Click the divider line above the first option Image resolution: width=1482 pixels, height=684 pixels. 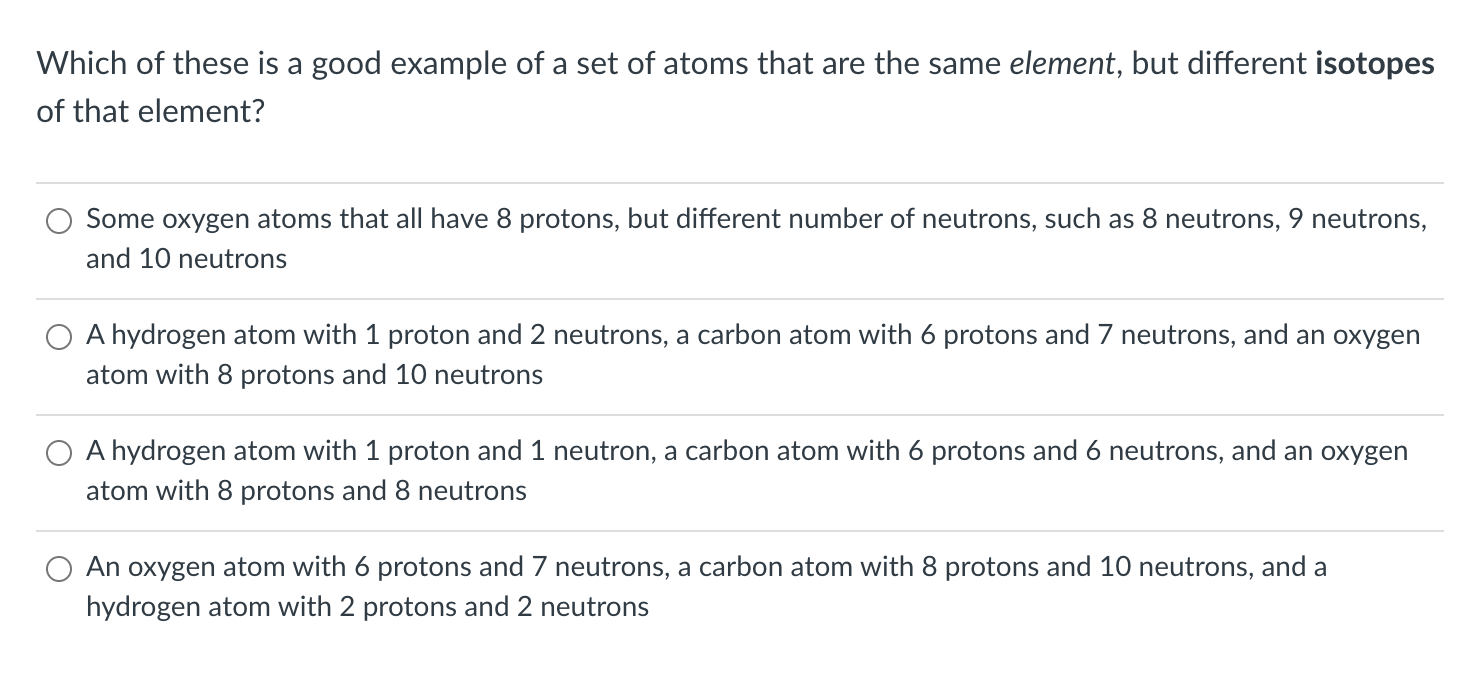point(740,182)
